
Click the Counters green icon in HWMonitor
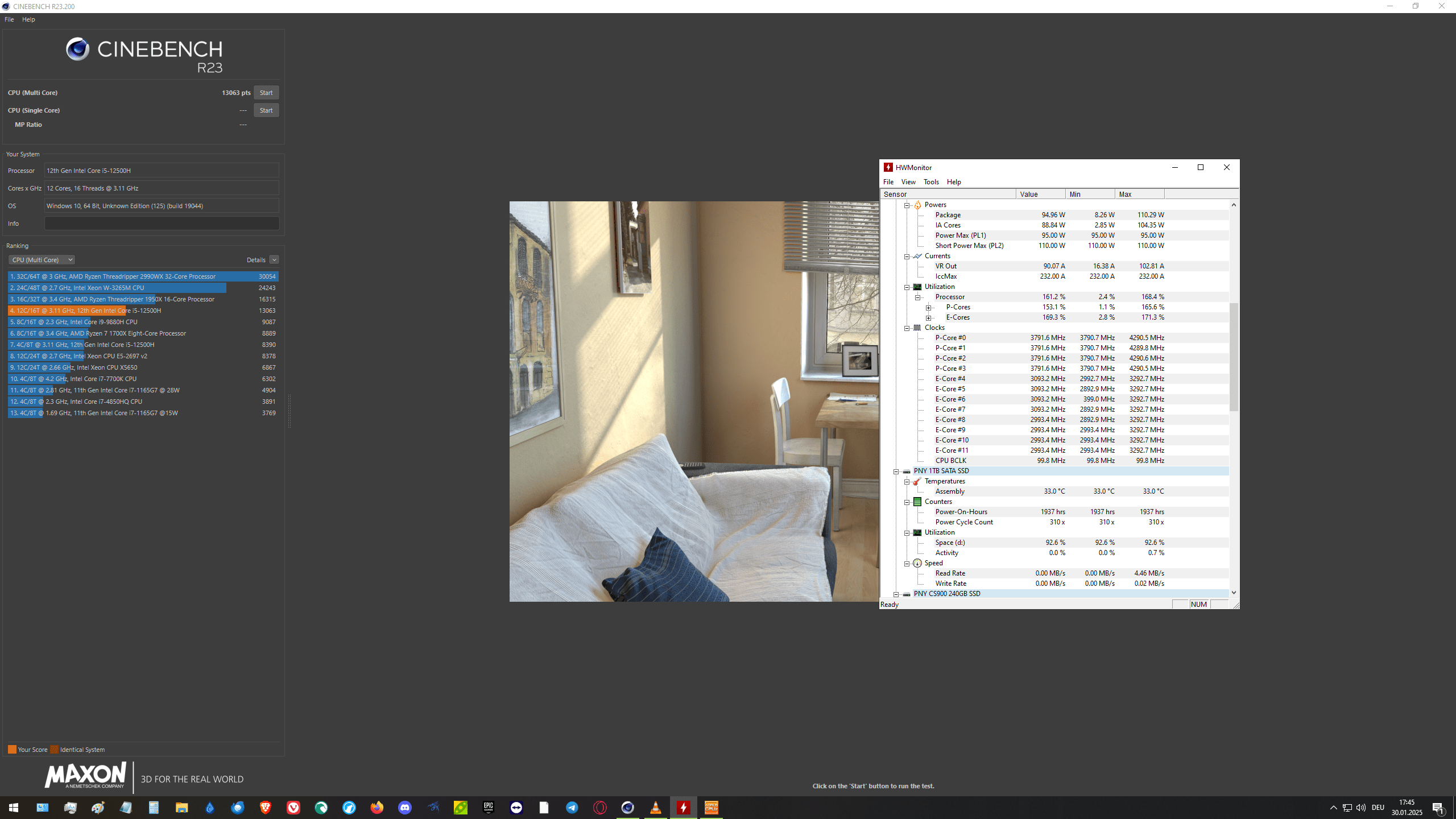click(917, 502)
